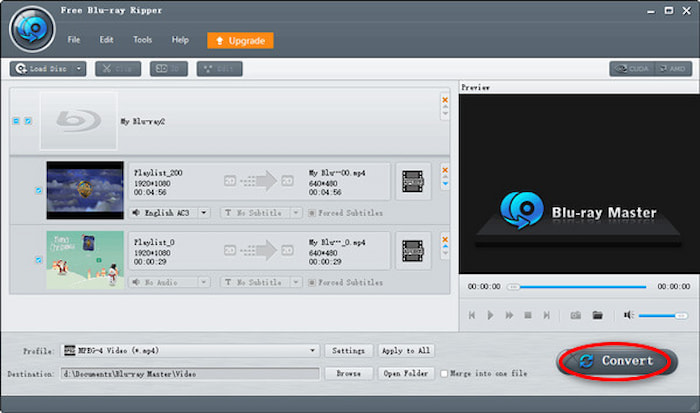
Task: Adjust the preview volume slider
Action: click(663, 316)
